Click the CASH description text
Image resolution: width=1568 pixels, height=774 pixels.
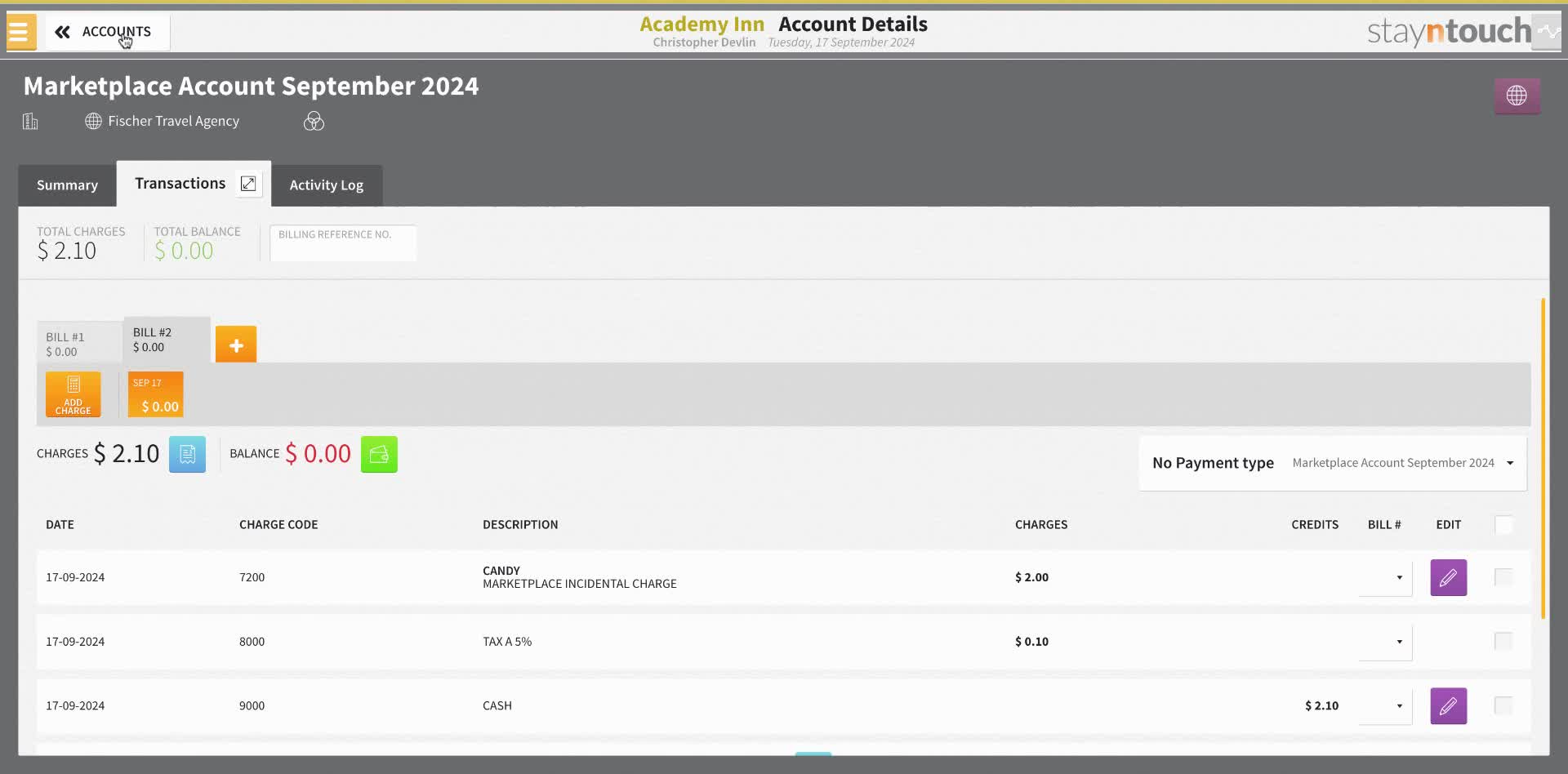(x=497, y=705)
